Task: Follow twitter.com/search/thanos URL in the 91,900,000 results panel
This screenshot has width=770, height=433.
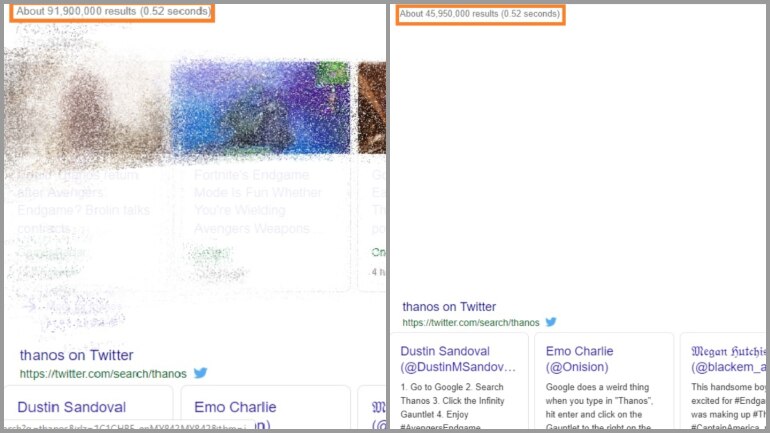Action: (103, 374)
